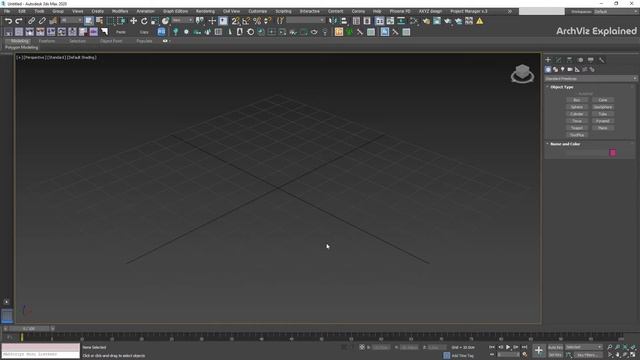Select the Shapes category icon
The image size is (640, 360).
(x=556, y=70)
